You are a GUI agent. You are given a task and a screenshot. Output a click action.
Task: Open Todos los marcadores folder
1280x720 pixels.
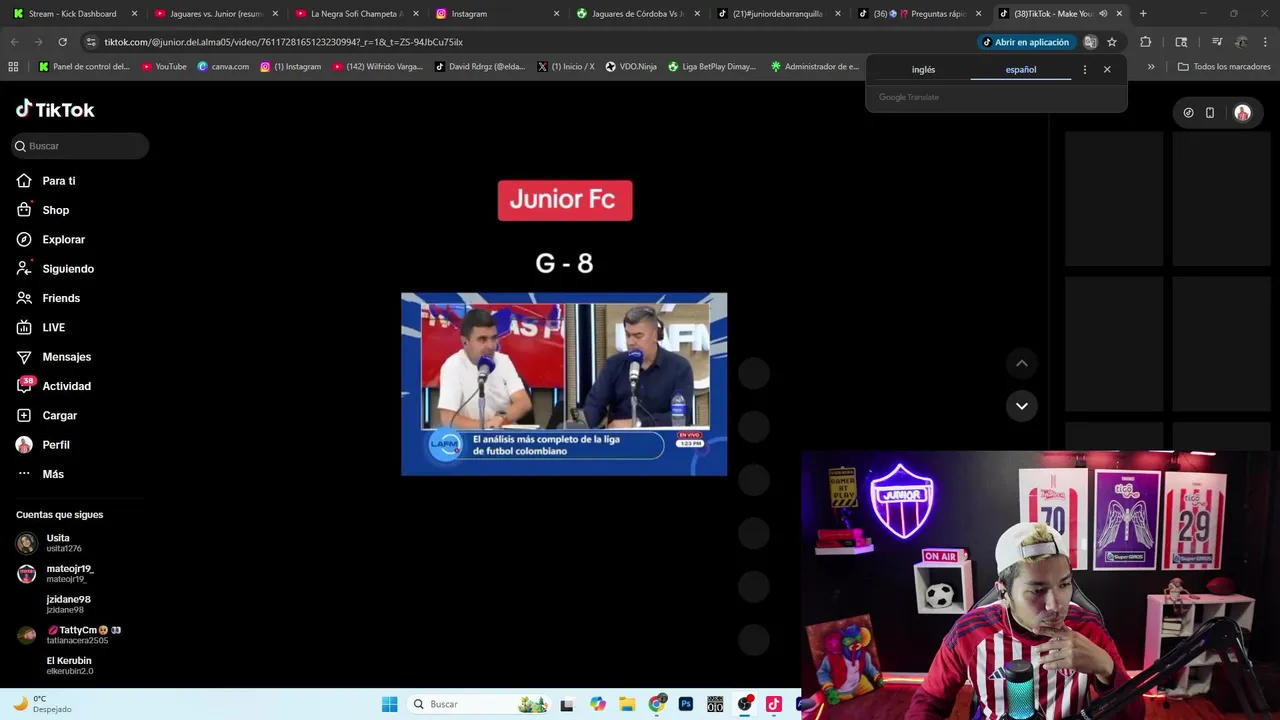click(x=1224, y=67)
